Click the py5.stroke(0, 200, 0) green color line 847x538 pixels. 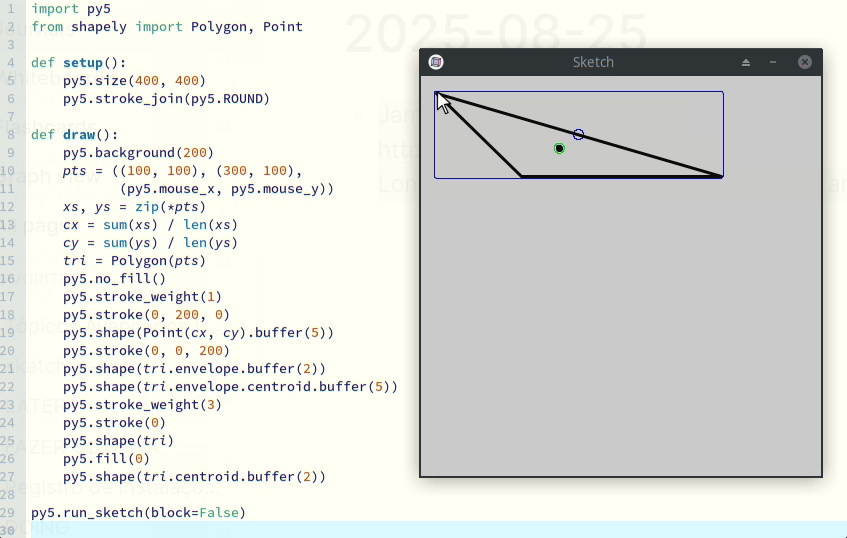[140, 315]
